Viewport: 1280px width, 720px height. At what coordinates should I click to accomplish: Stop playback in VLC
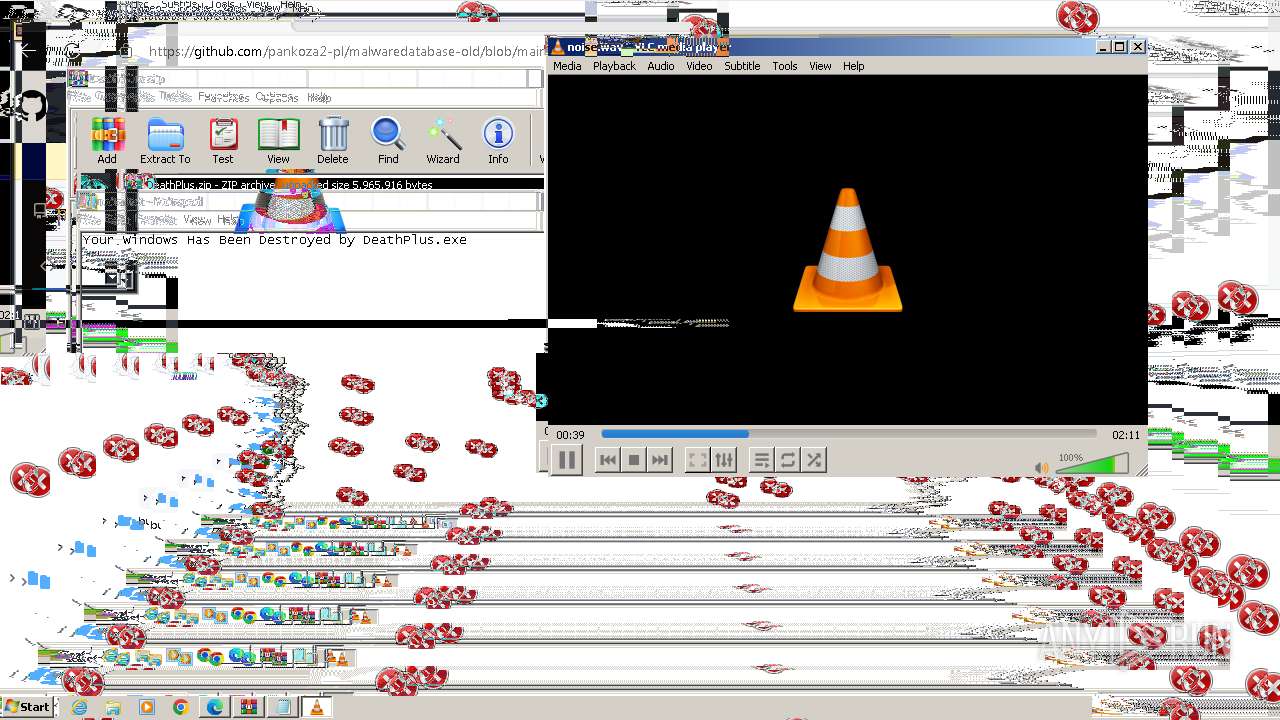633,460
